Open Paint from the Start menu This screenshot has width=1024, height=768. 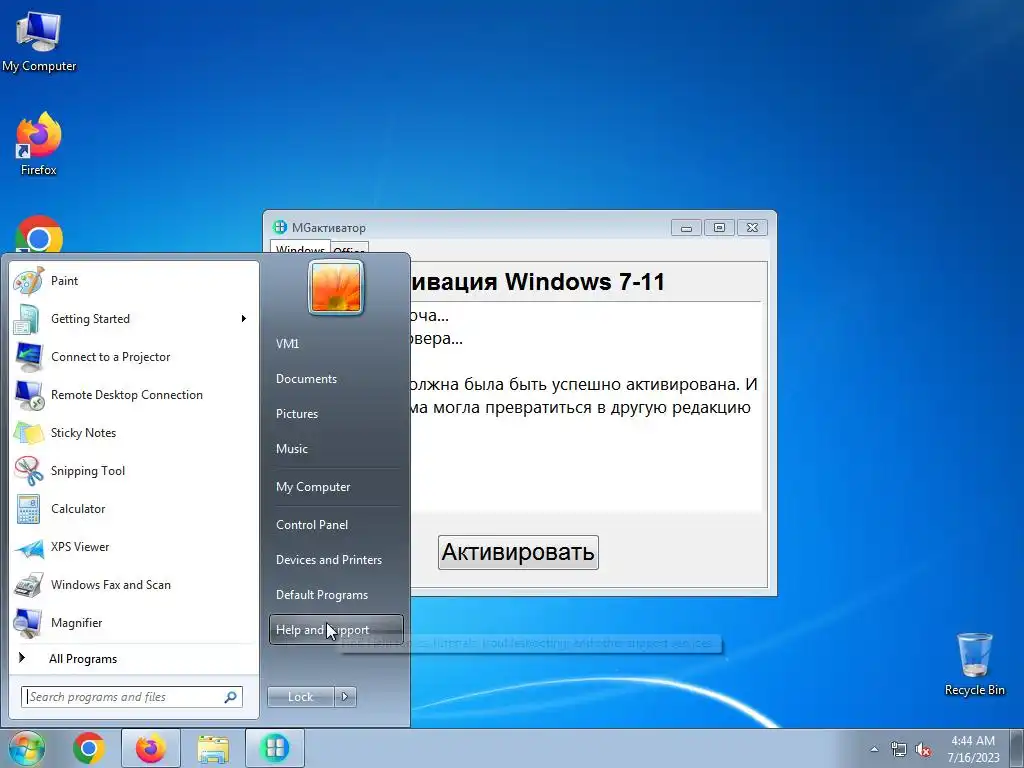(64, 281)
